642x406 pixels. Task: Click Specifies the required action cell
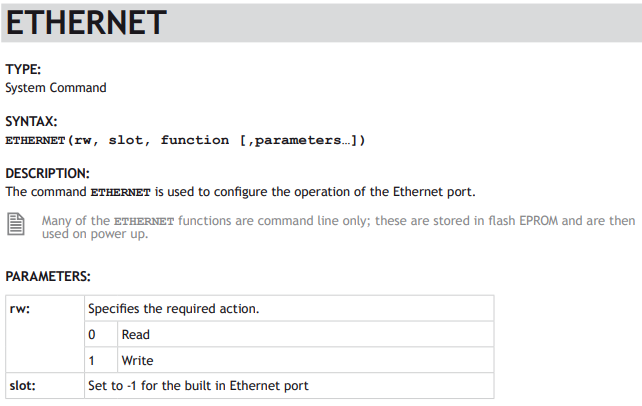[x=289, y=309]
